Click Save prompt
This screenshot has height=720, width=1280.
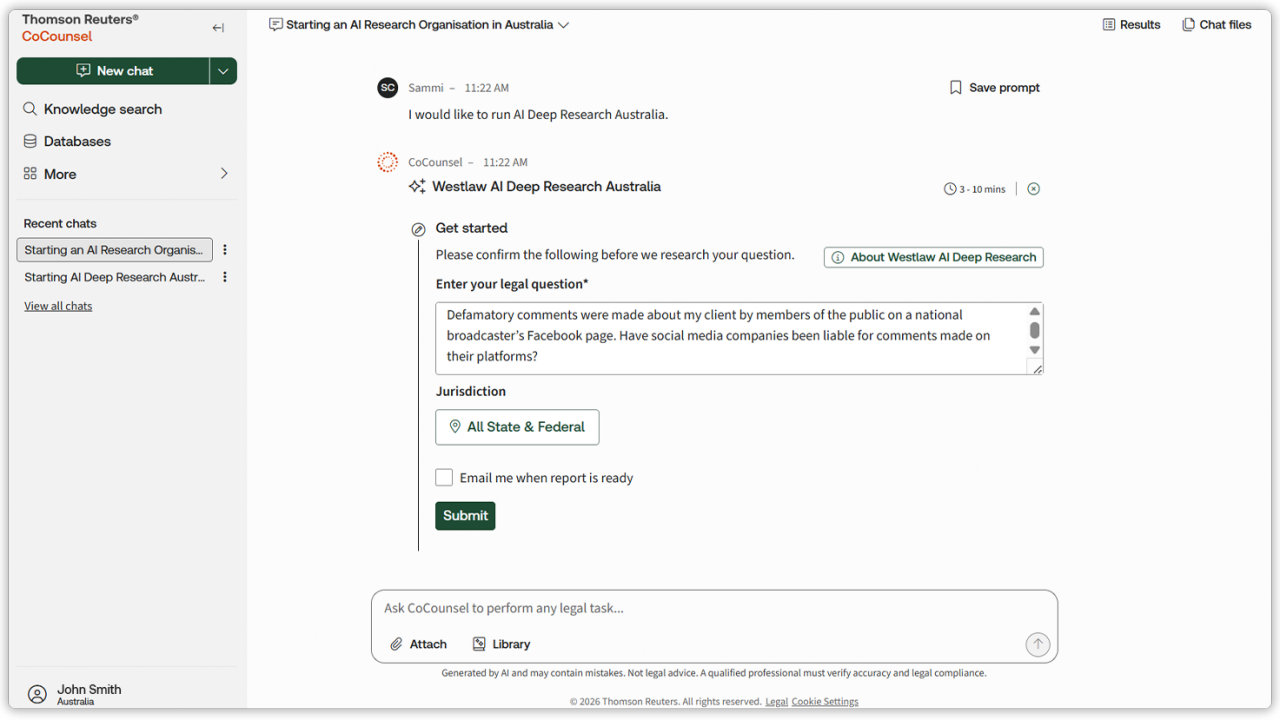(x=994, y=88)
